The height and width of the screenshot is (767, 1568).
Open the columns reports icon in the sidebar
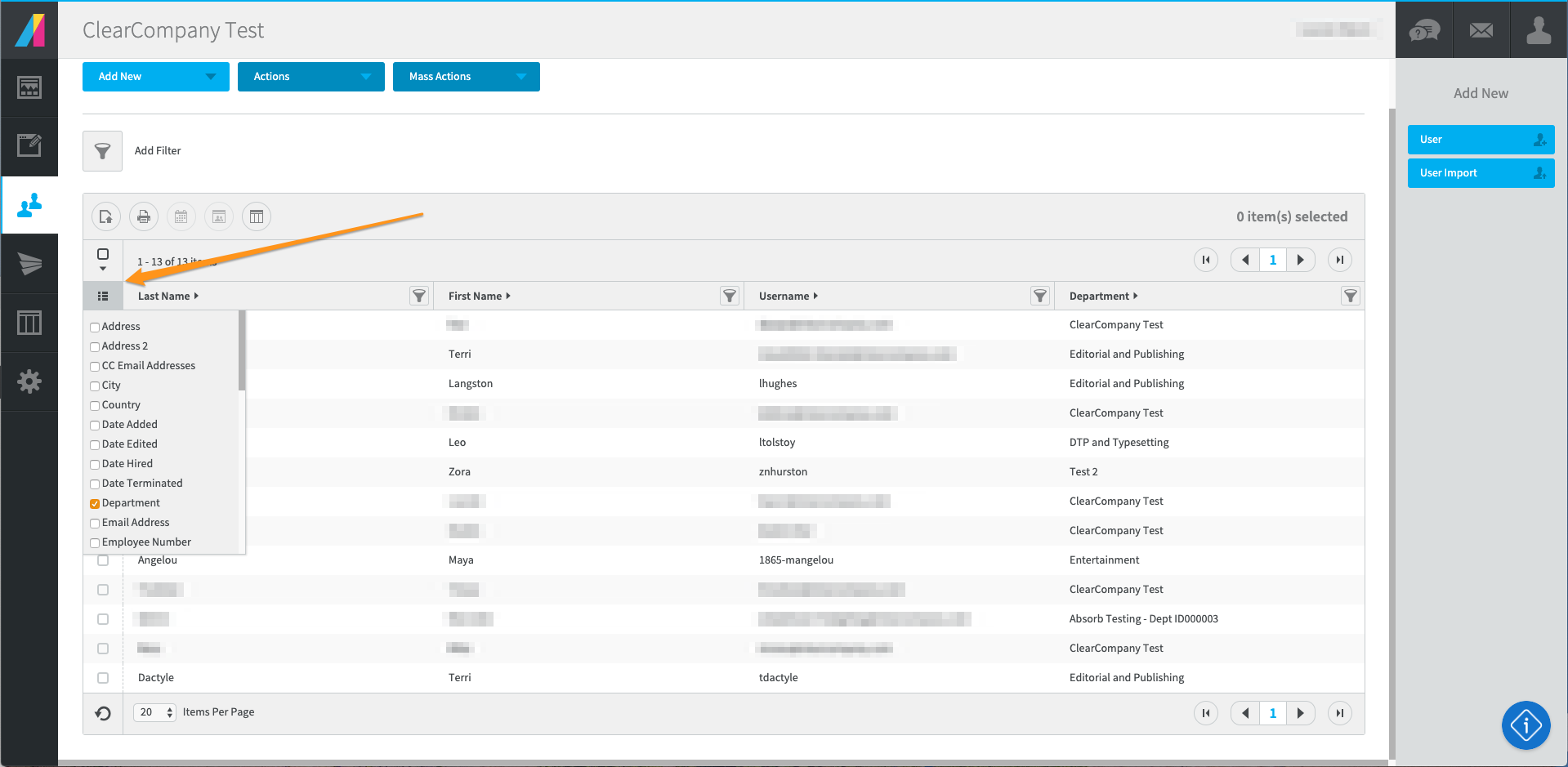click(x=29, y=323)
